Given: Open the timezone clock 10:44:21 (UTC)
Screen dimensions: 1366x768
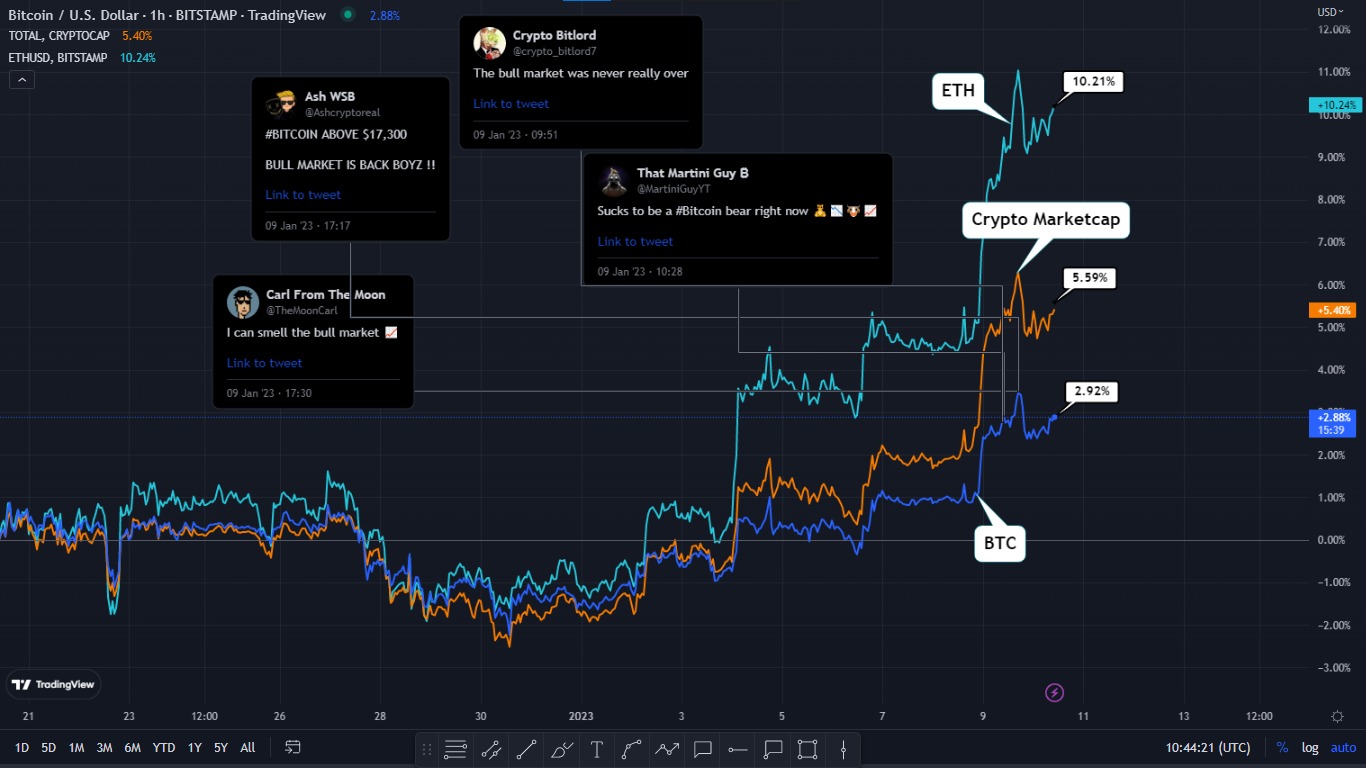Looking at the screenshot, I should pos(1207,748).
